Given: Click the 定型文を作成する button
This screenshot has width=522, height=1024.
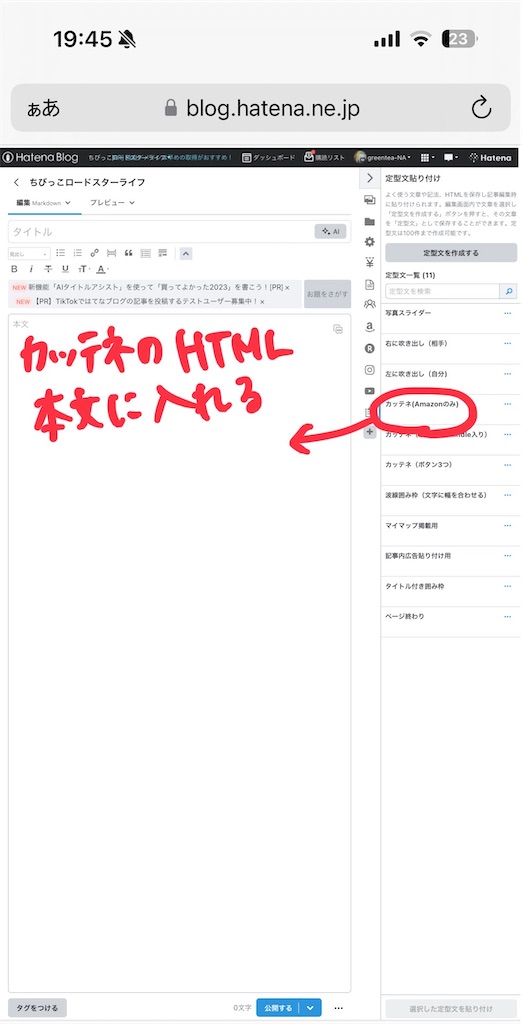Looking at the screenshot, I should coord(451,253).
